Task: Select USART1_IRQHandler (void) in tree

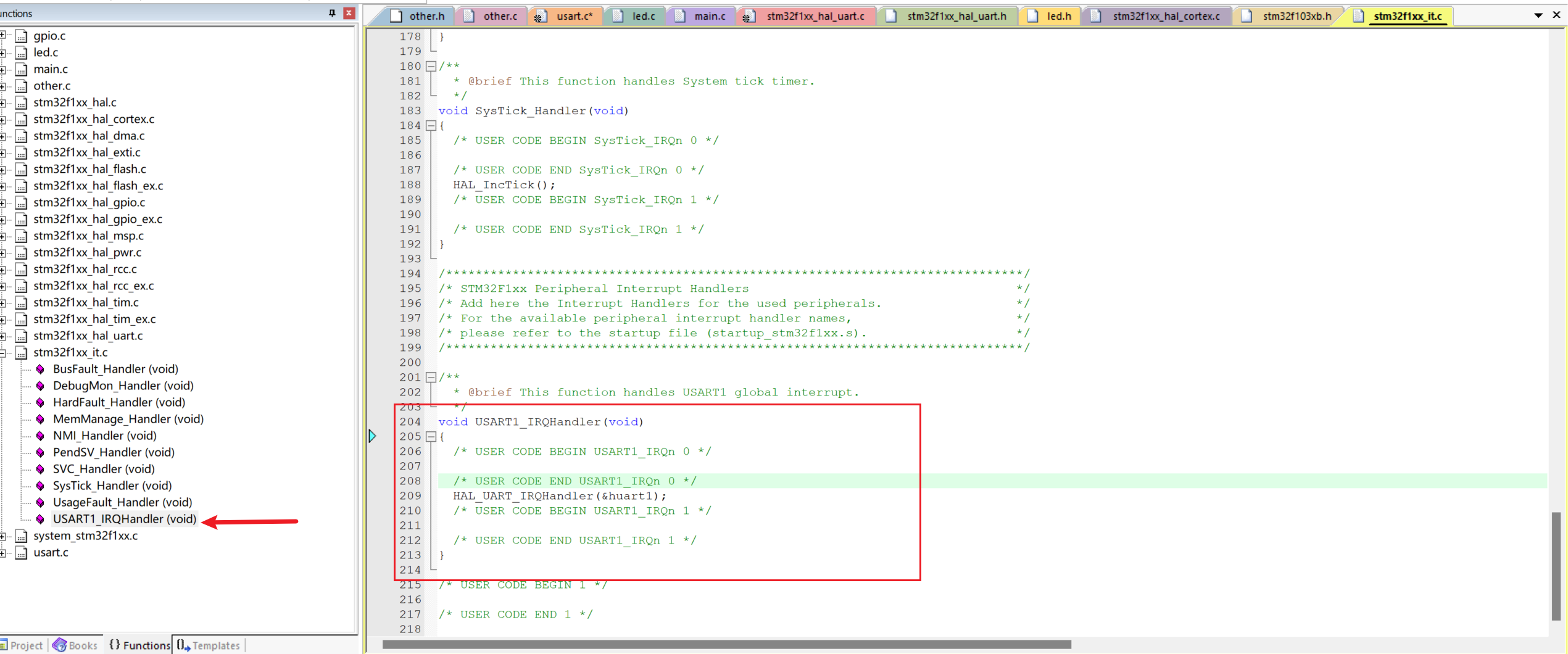Action: (x=125, y=519)
